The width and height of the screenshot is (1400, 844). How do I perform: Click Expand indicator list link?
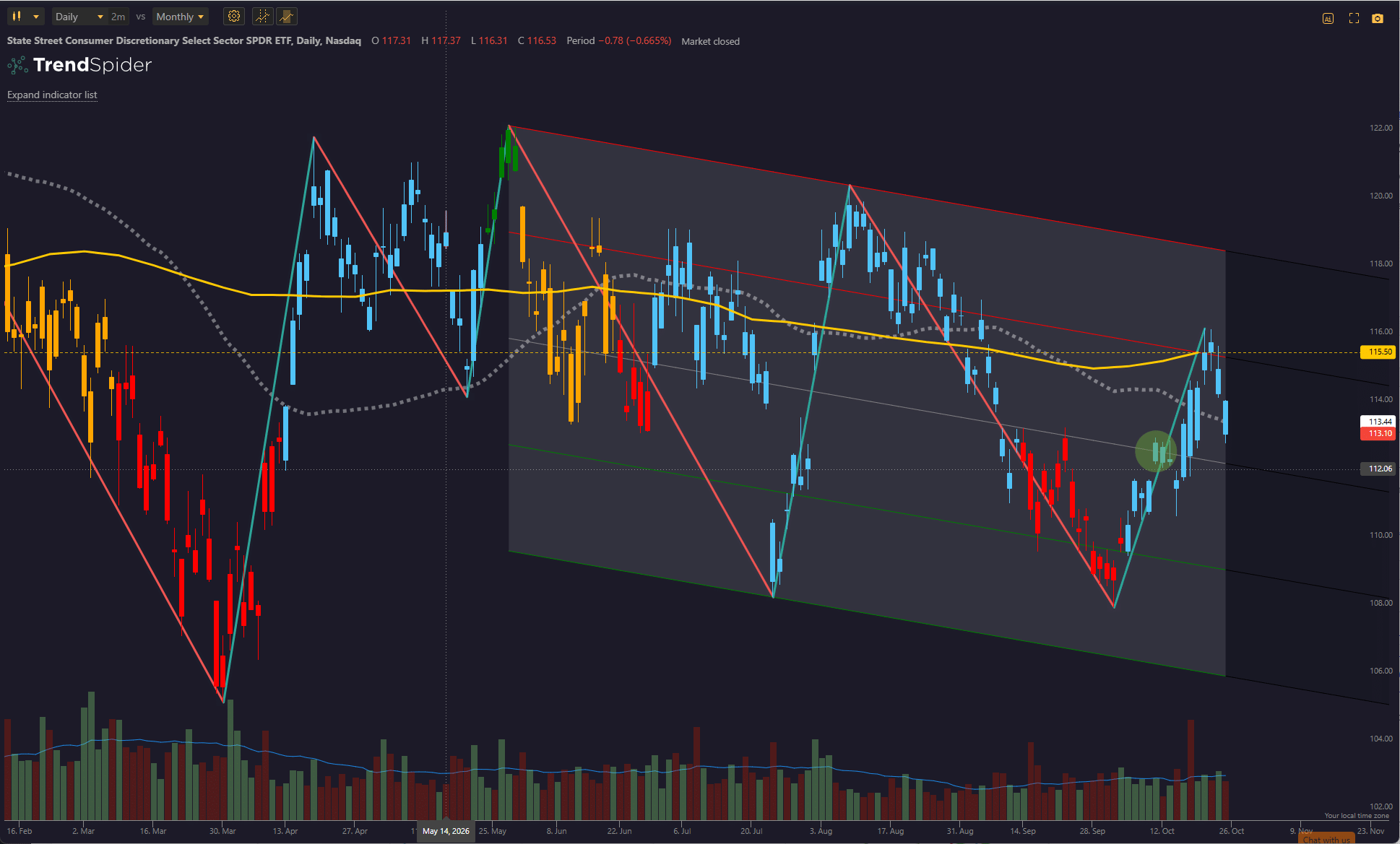coord(52,95)
